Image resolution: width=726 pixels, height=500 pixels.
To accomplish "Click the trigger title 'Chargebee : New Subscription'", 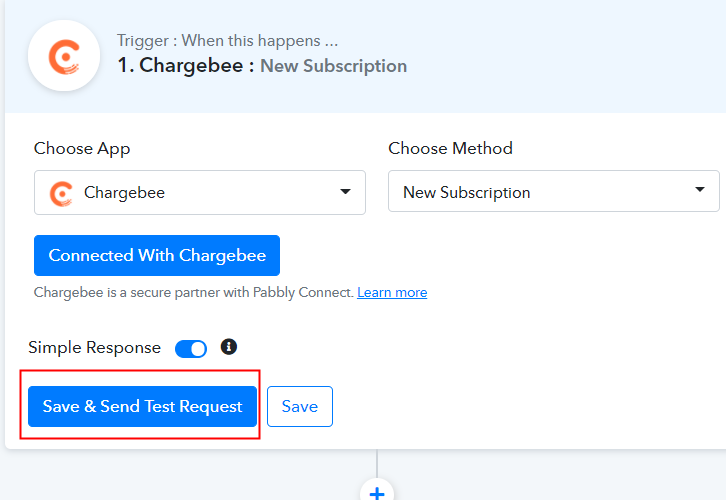I will point(262,65).
